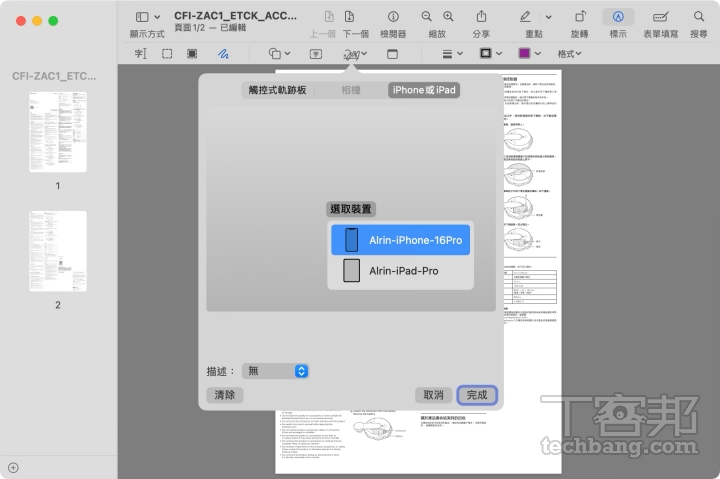
Task: Choose Alrin-iPhone-16Pro device
Action: (400, 240)
